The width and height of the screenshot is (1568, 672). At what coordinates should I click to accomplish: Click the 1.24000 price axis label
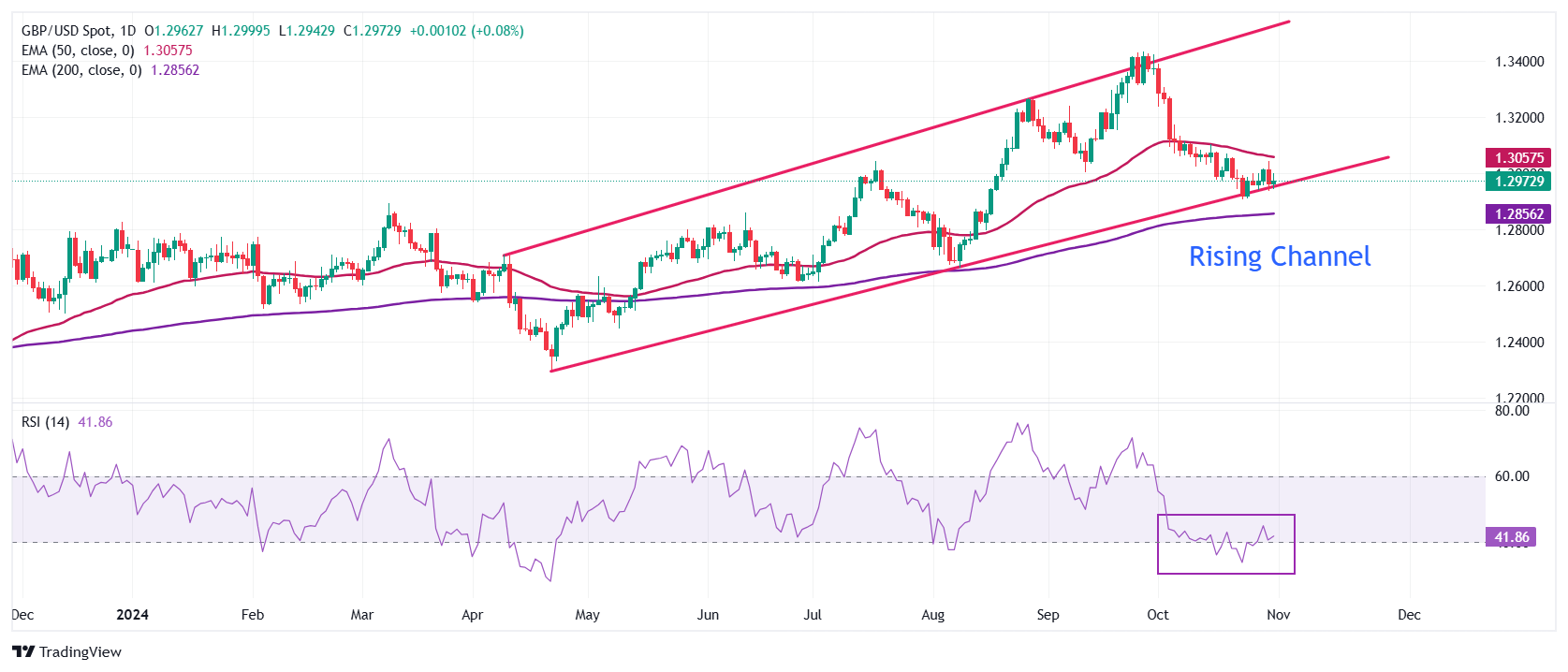(1518, 343)
